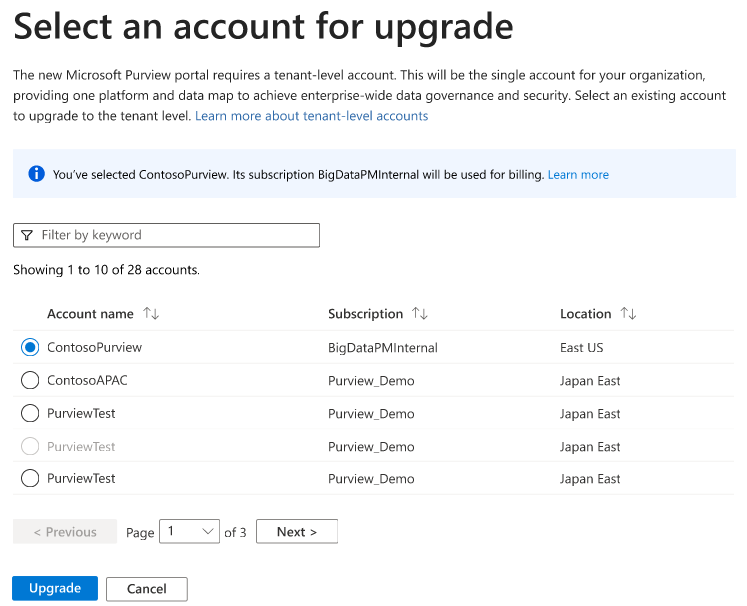
Task: Select the ContosoAPAC radio button
Action: tap(30, 380)
